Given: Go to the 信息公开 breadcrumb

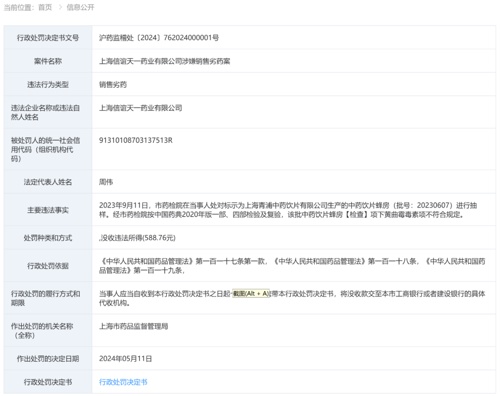Looking at the screenshot, I should [80, 7].
